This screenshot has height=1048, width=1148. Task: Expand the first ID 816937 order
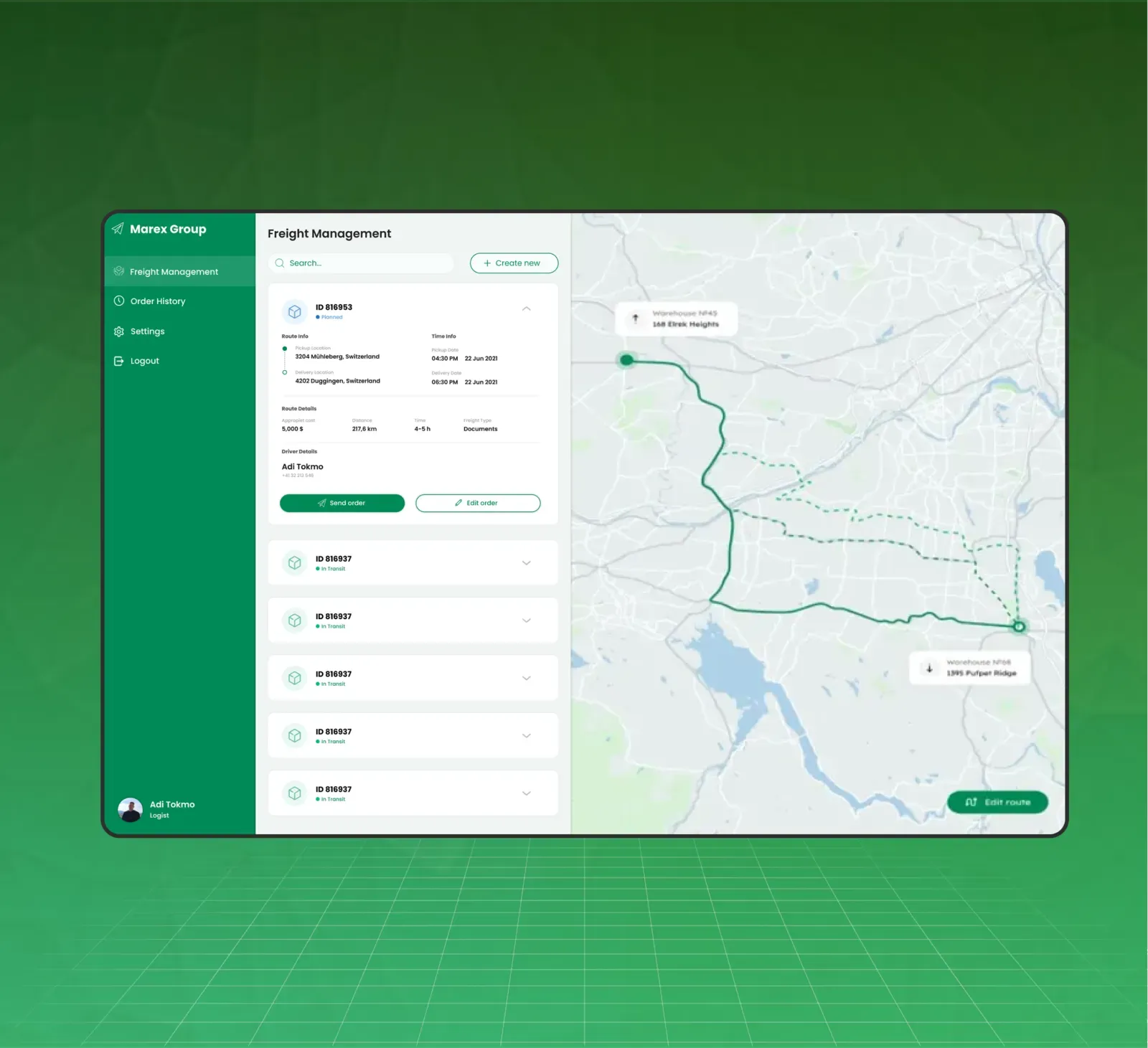click(x=526, y=563)
